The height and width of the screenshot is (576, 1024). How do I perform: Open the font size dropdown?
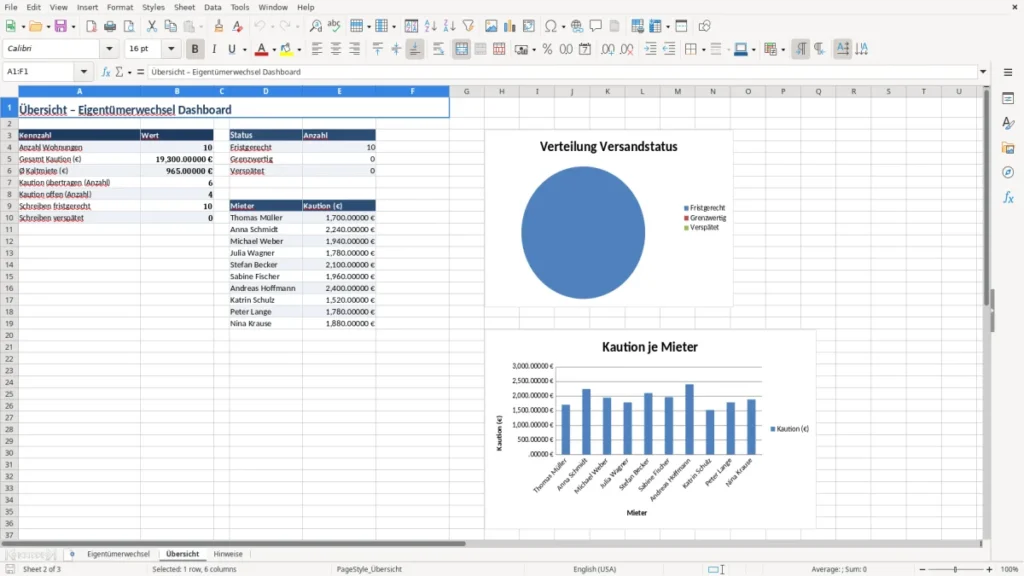coord(171,48)
